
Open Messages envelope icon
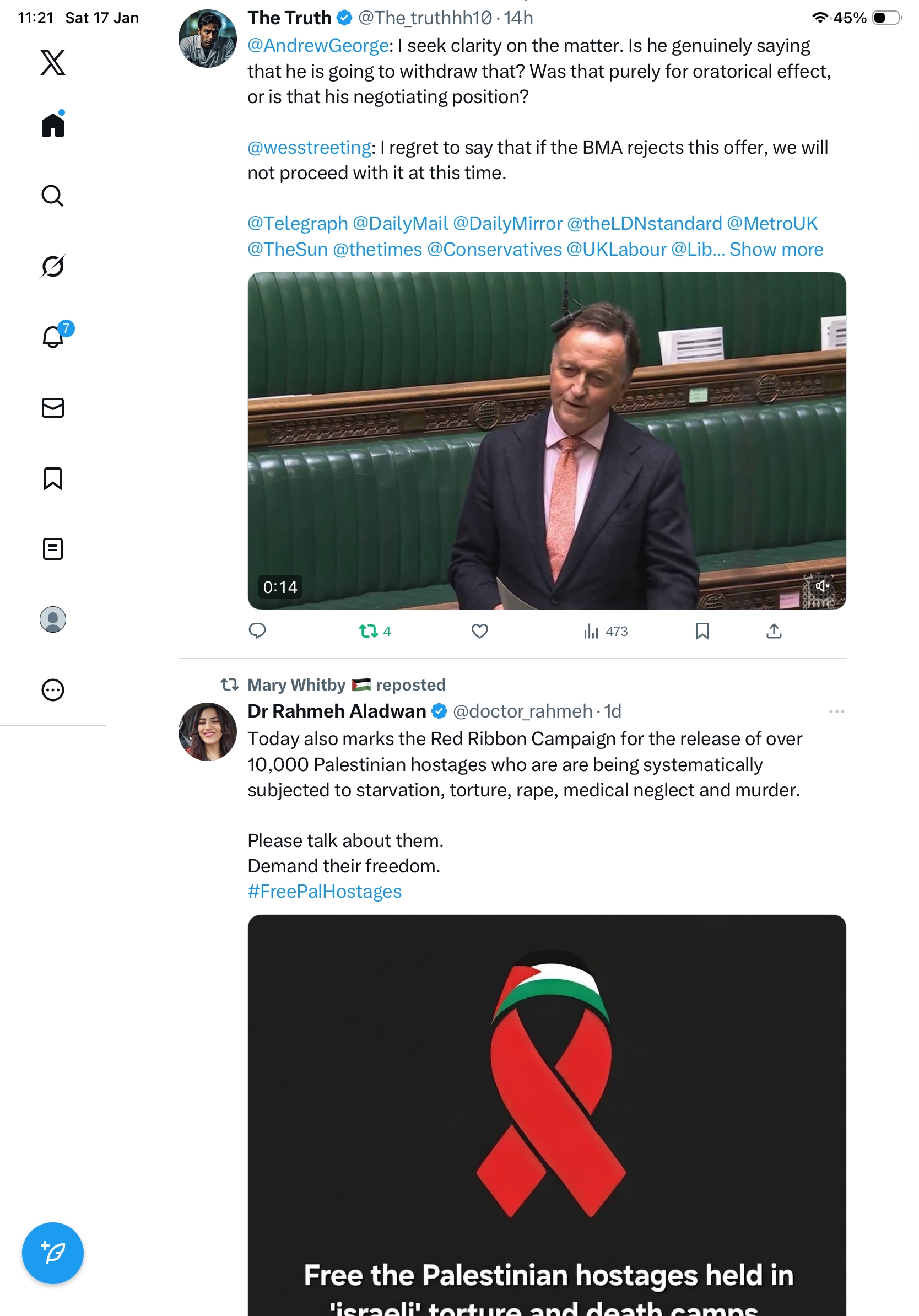(53, 407)
